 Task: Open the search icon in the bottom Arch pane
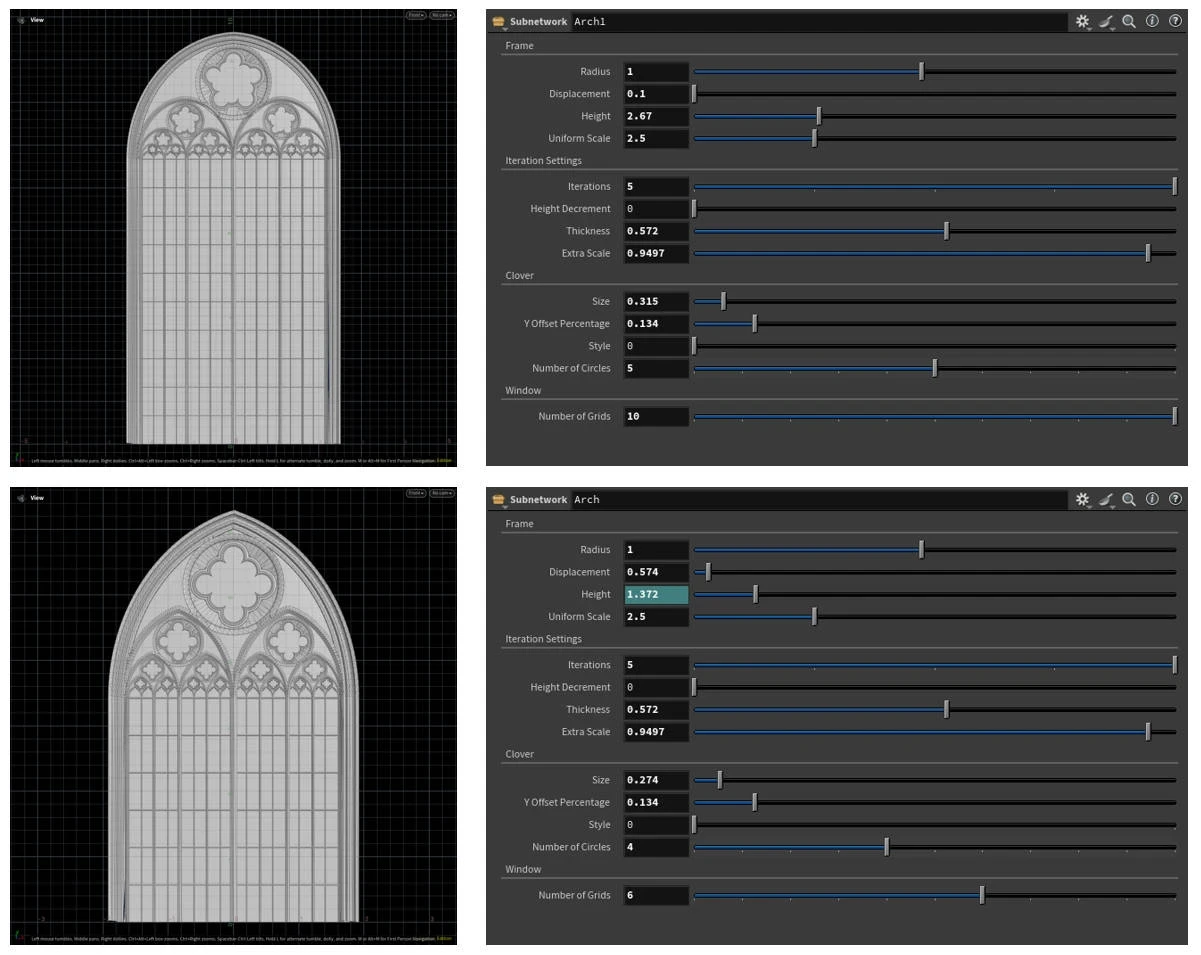(x=1131, y=499)
